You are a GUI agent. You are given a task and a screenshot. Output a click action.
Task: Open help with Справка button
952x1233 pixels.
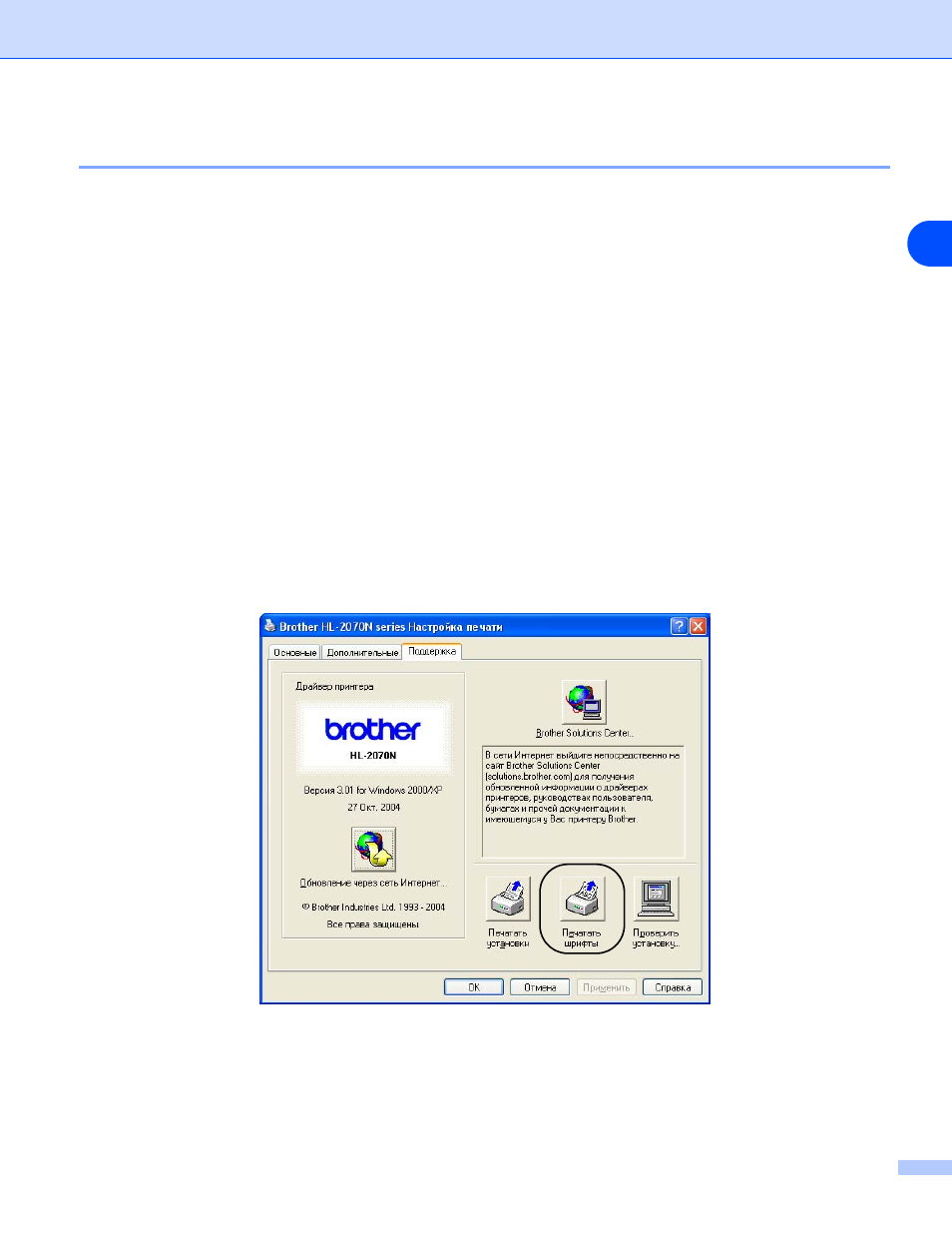(673, 987)
